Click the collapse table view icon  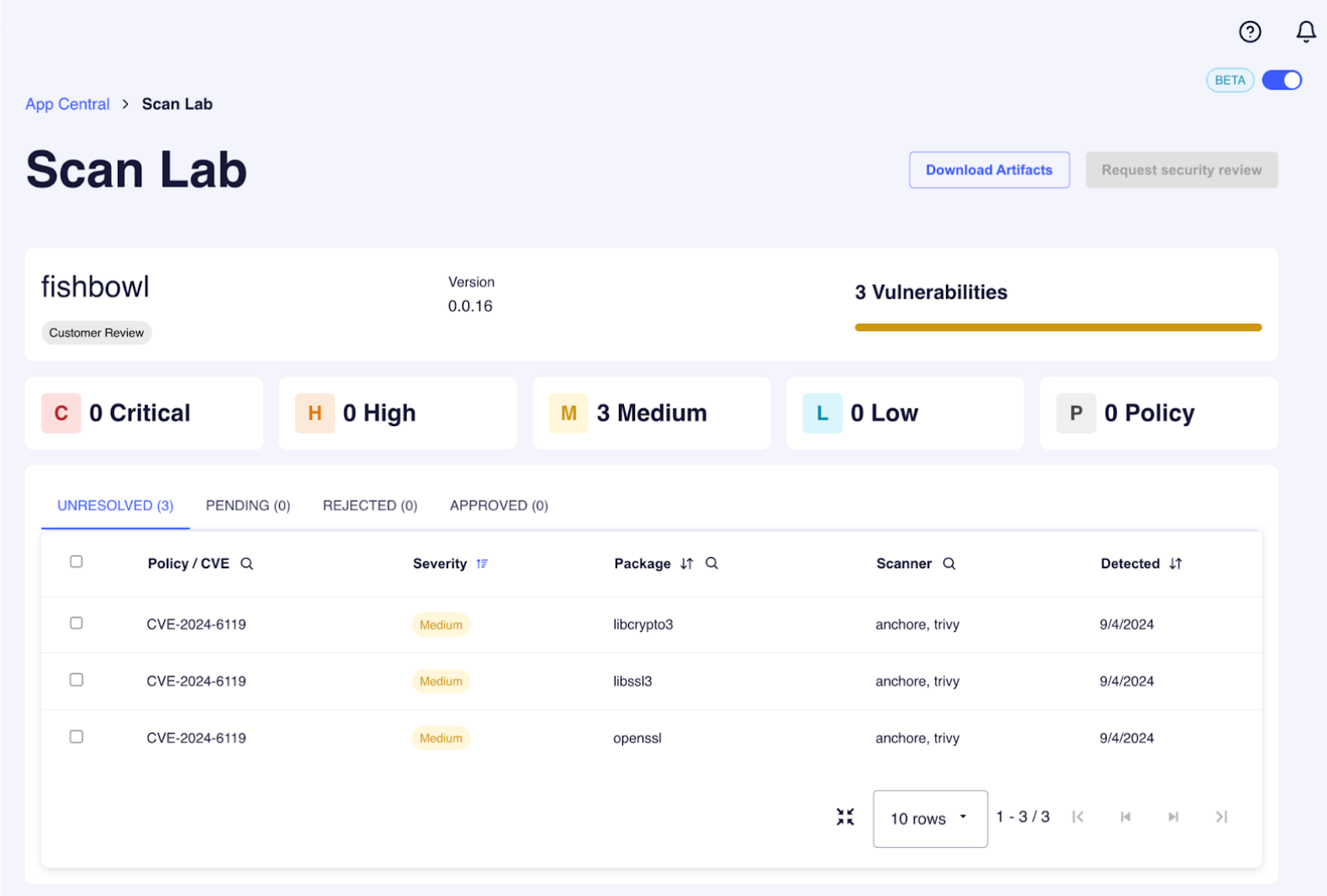tap(845, 817)
